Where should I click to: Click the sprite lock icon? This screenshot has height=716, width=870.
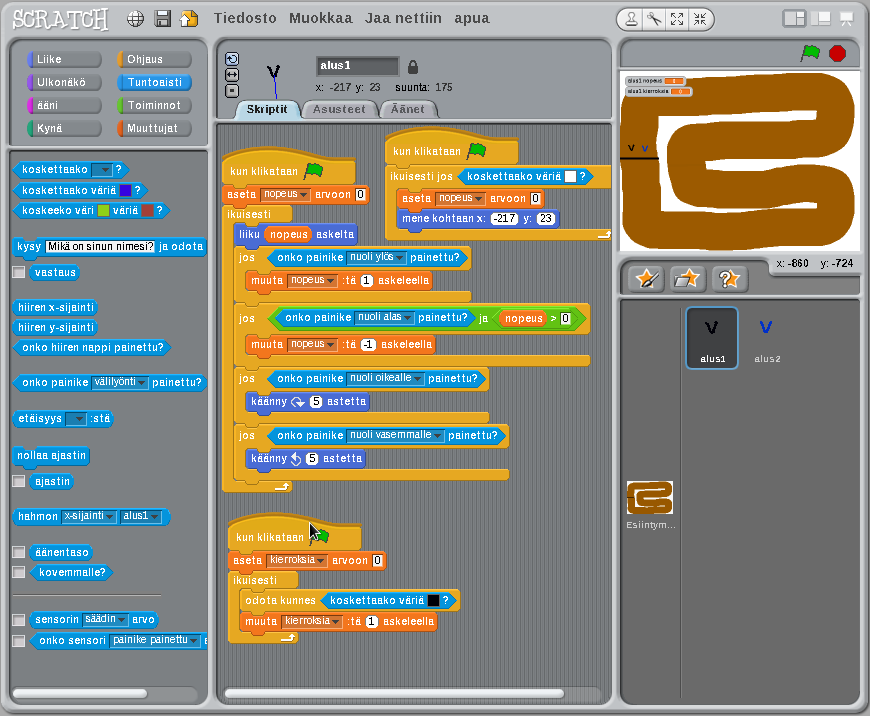click(x=412, y=67)
